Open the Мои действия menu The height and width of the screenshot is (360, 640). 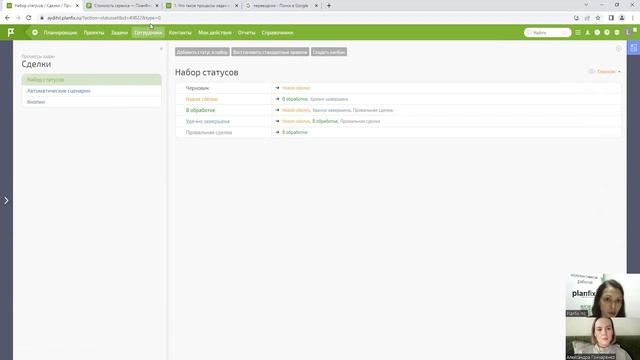tap(215, 33)
